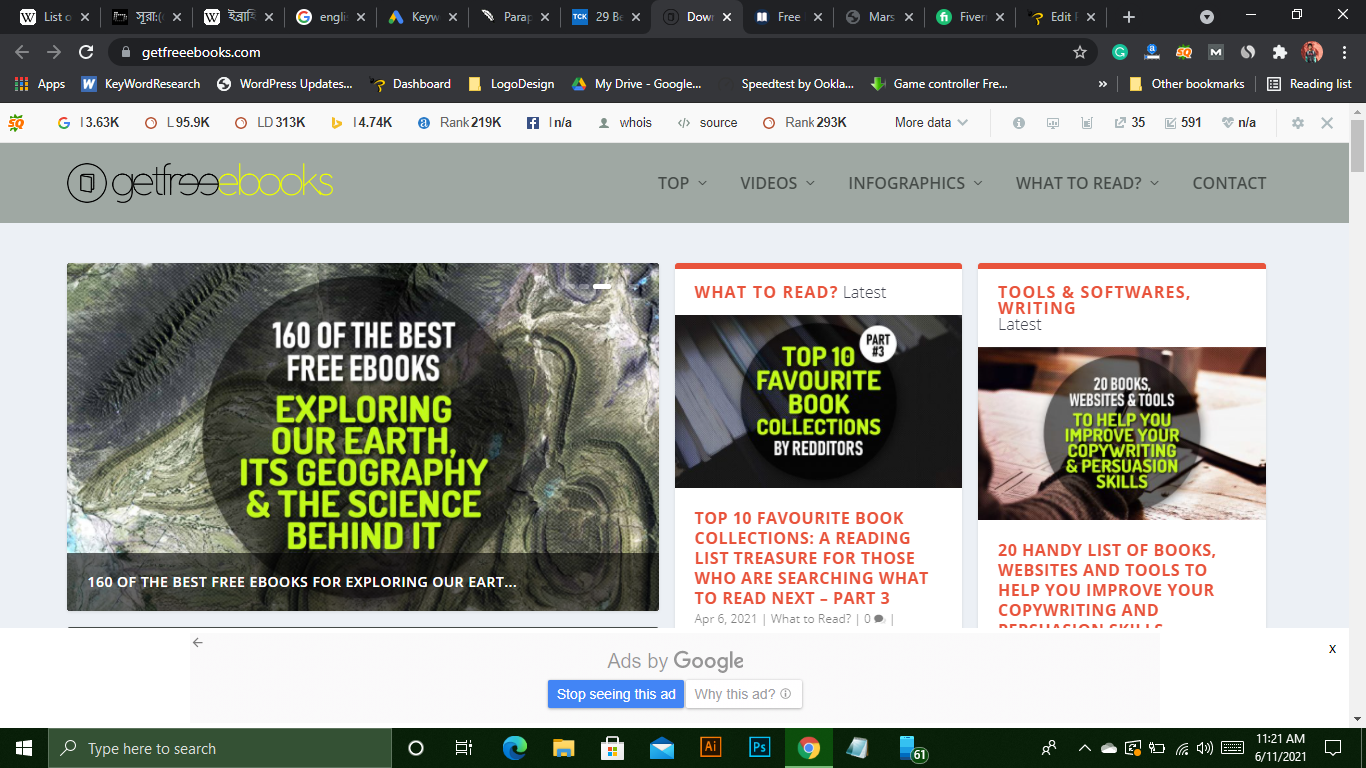Close the SEOquake toolbar
This screenshot has width=1366, height=768.
tap(1327, 123)
